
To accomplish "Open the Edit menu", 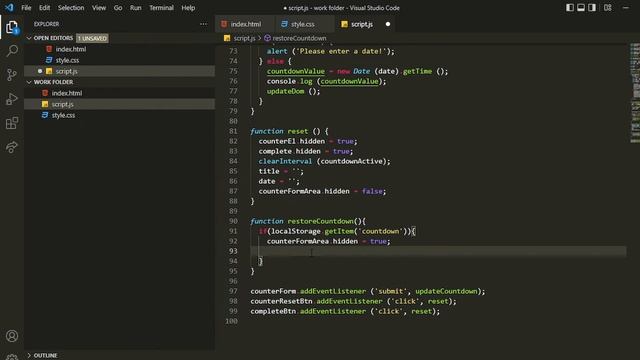I will (44, 8).
